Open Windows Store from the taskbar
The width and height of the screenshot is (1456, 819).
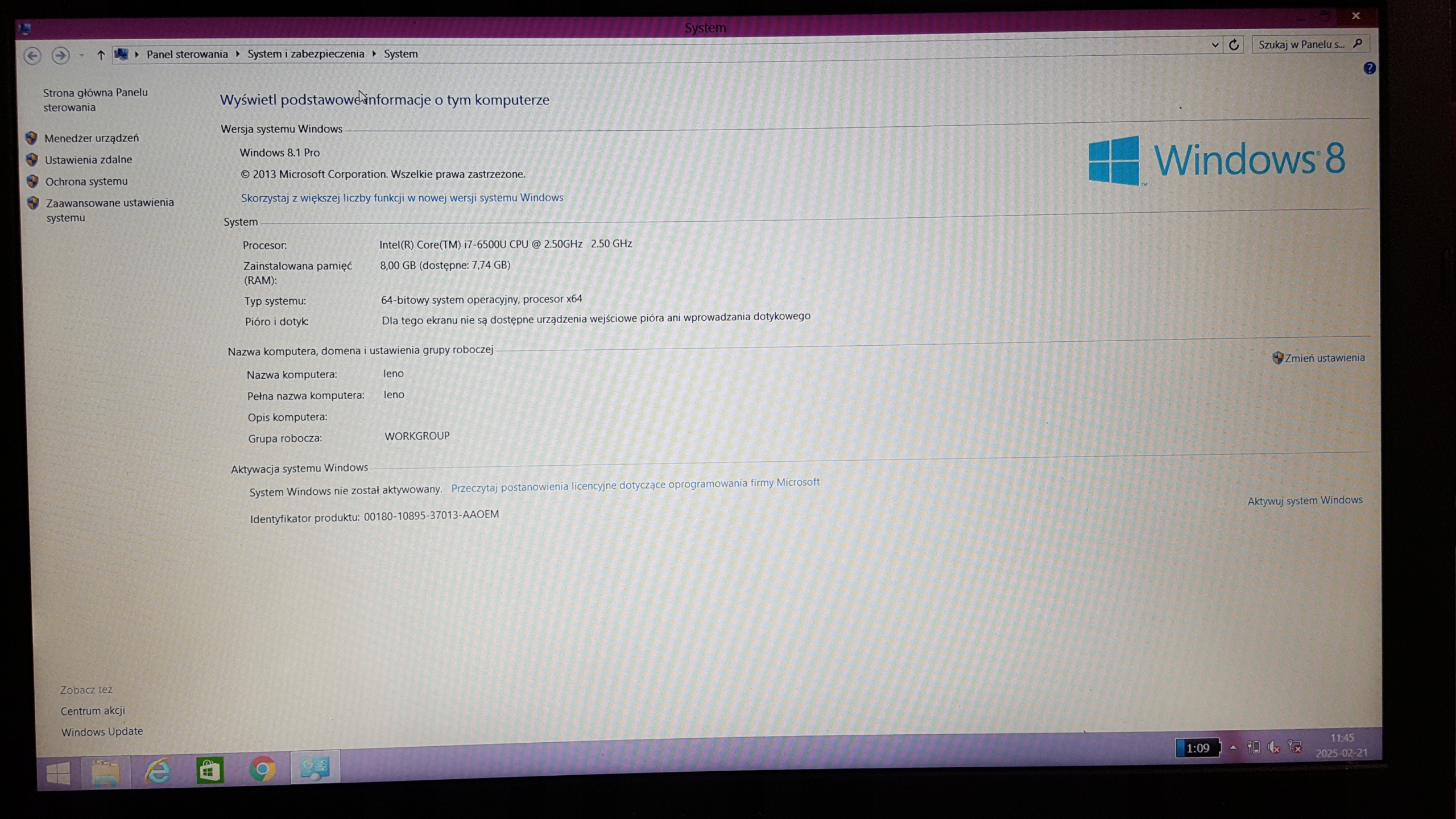coord(210,771)
